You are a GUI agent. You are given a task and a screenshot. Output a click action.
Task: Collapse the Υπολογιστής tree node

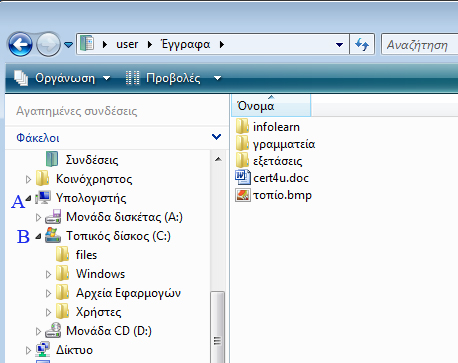click(29, 198)
